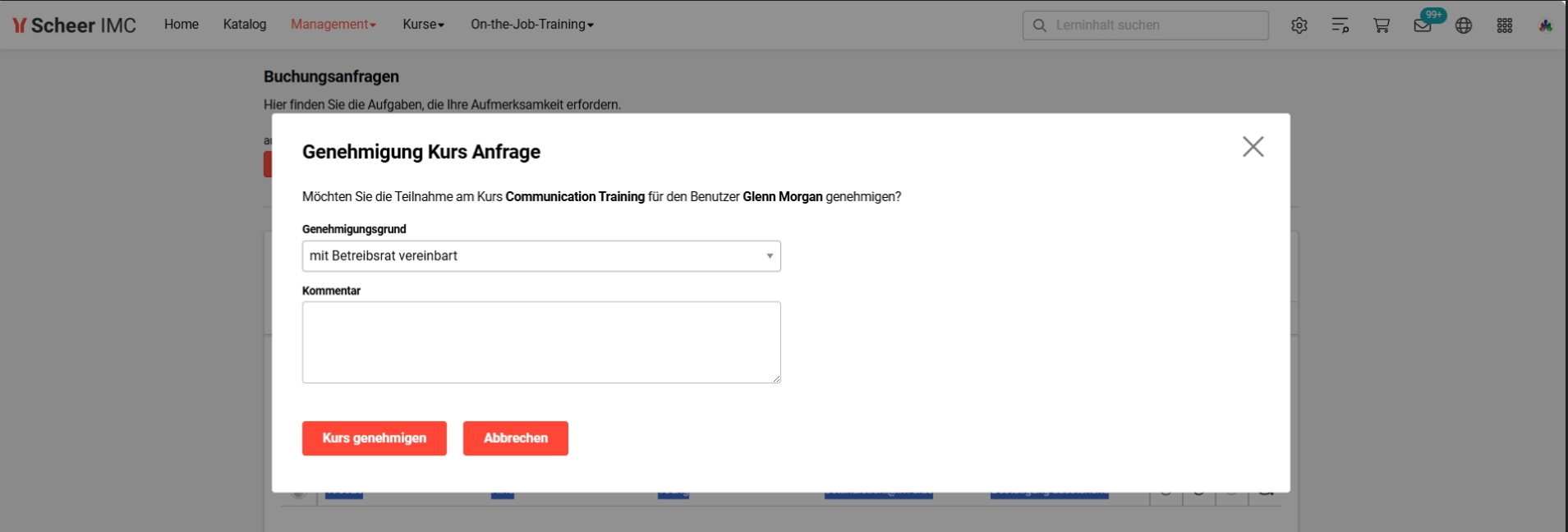
Task: Open the settings gear icon
Action: tap(1299, 25)
